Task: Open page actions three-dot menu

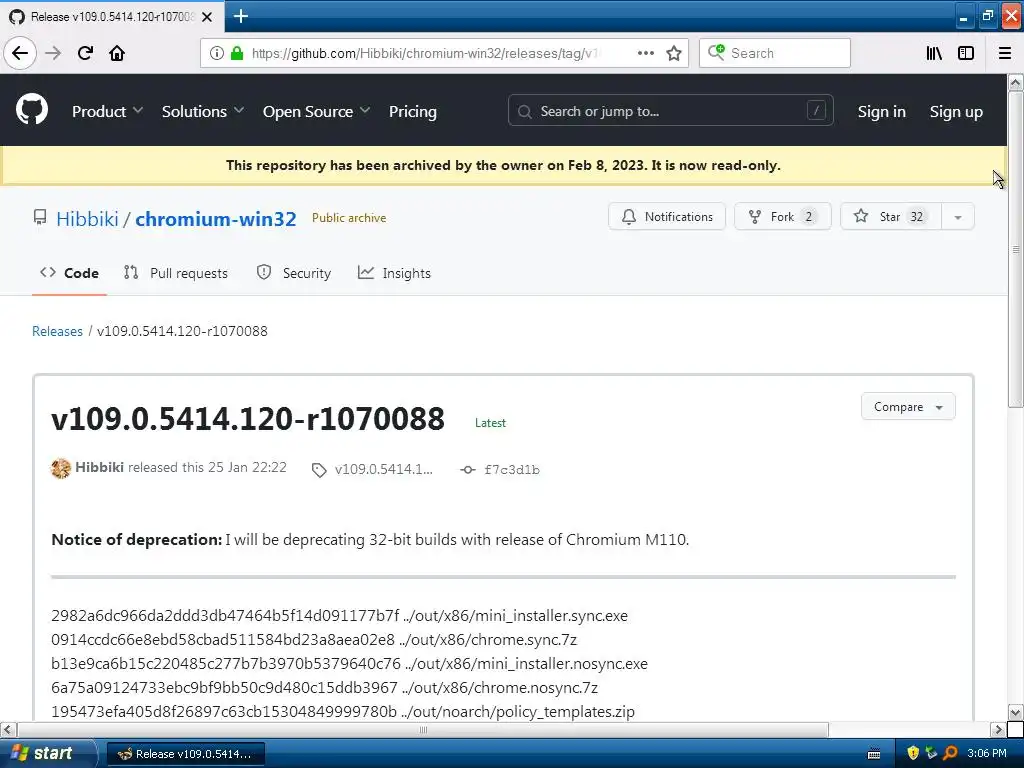Action: [x=645, y=53]
